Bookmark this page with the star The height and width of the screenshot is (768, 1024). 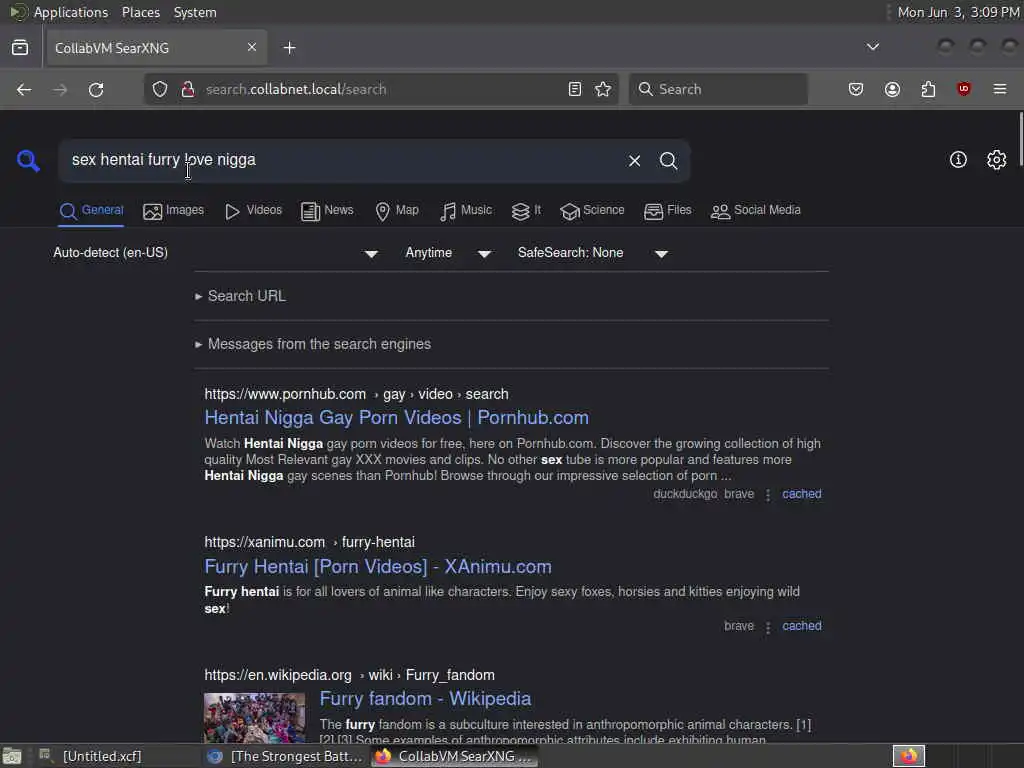point(603,89)
